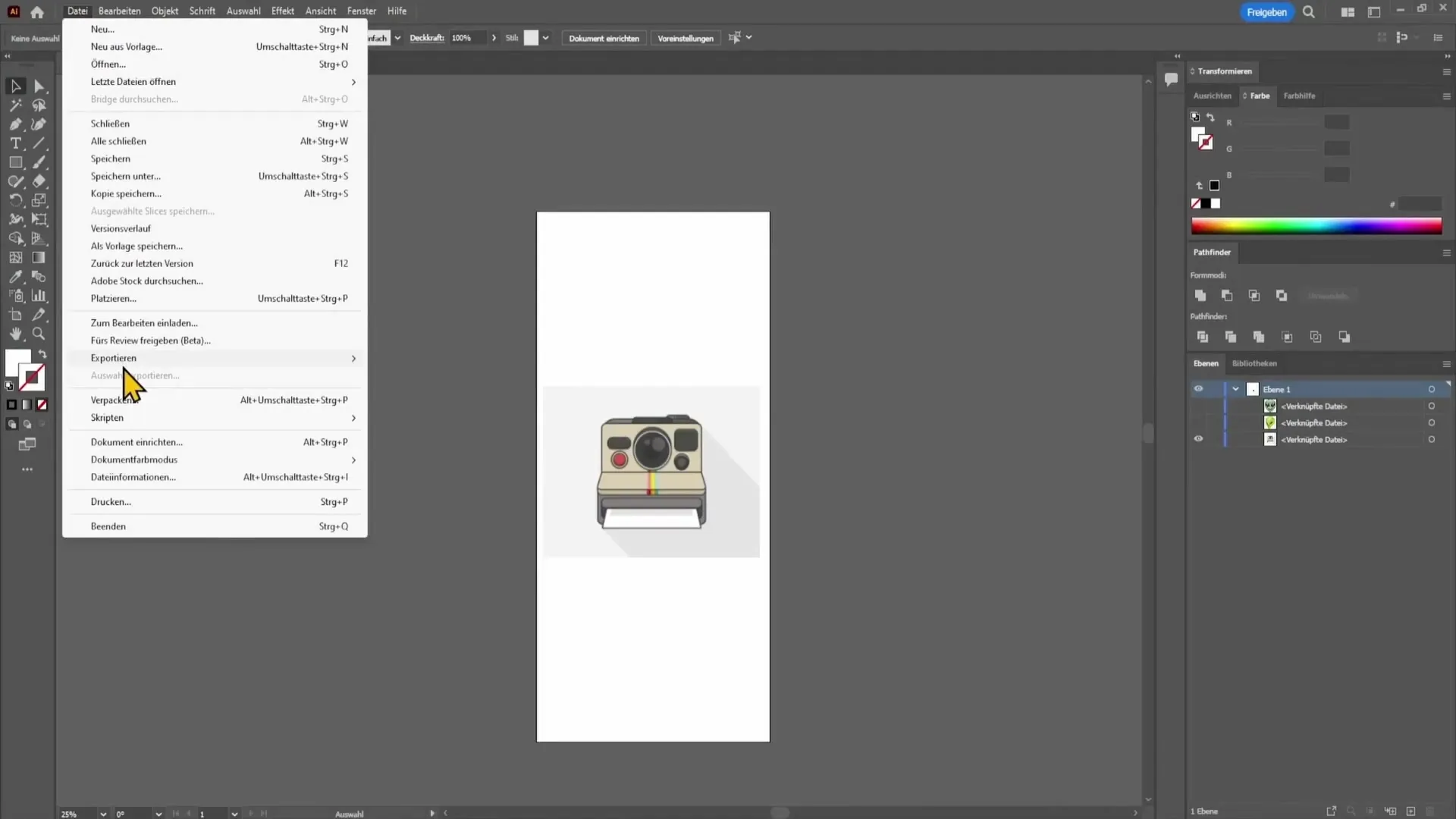Open the Pathfinder panel options menu
Viewport: 1456px width, 819px height.
click(x=1446, y=253)
